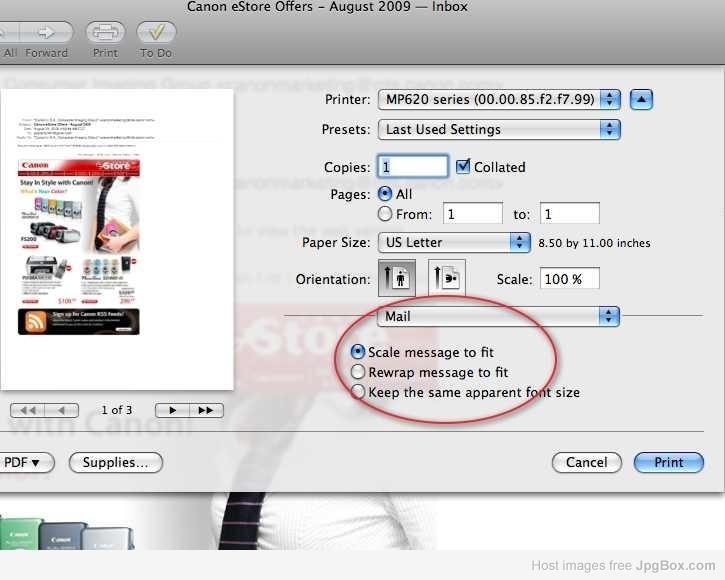Open Presets dropdown Last Used Settings
Viewport: 725px width, 580px height.
click(499, 130)
